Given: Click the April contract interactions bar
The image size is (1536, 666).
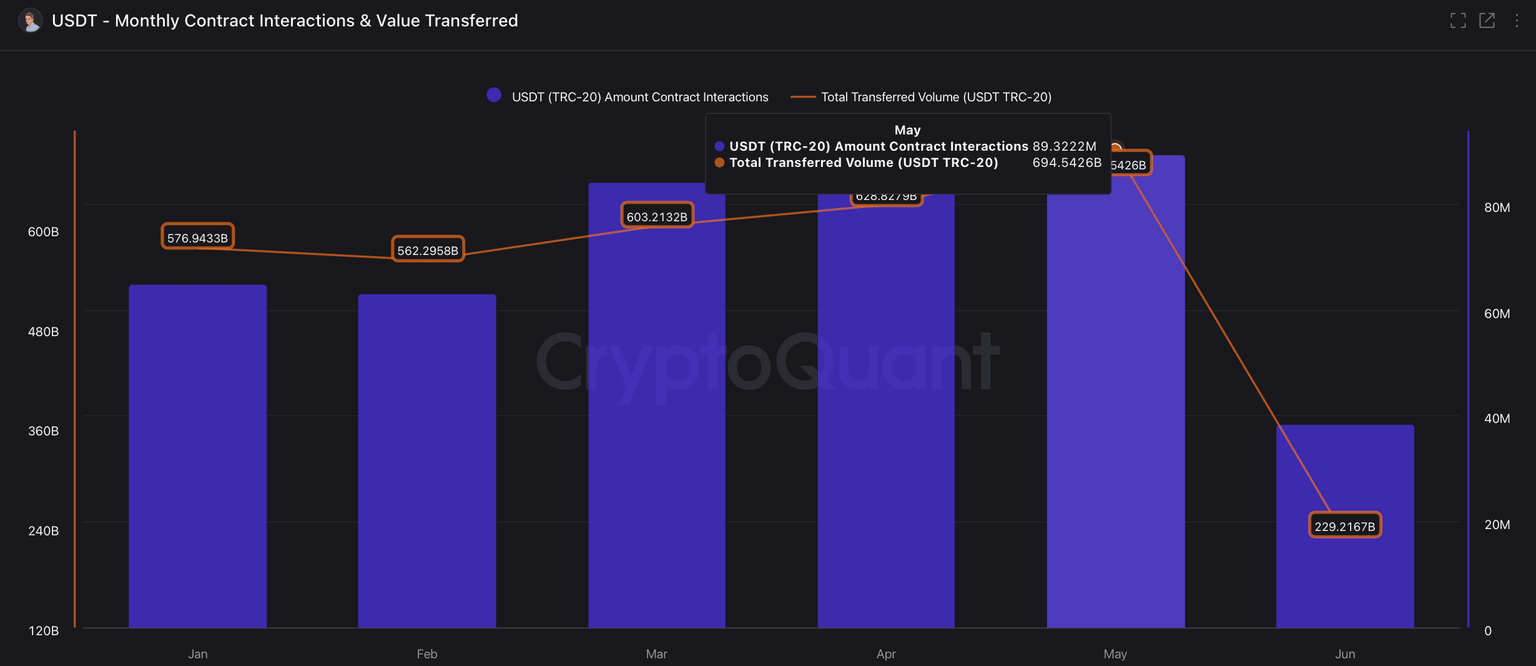Looking at the screenshot, I should click(886, 420).
